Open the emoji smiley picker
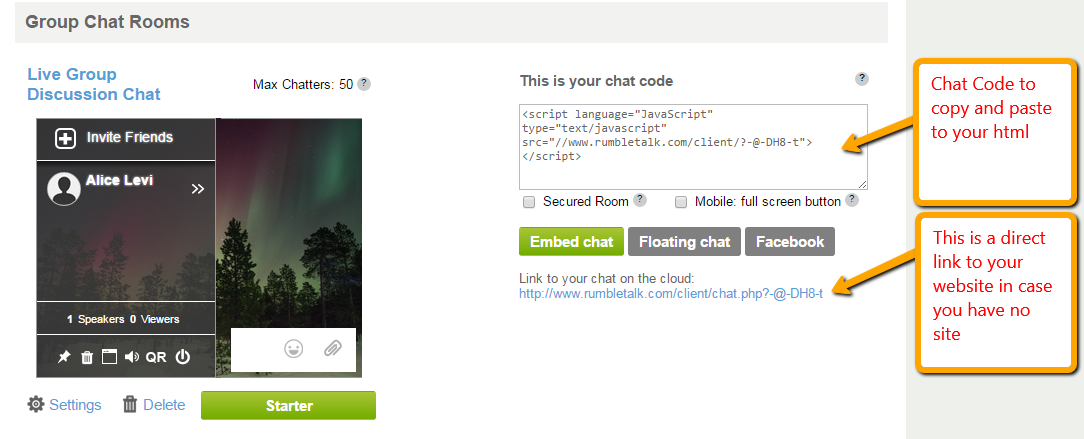This screenshot has width=1084, height=439. [294, 349]
